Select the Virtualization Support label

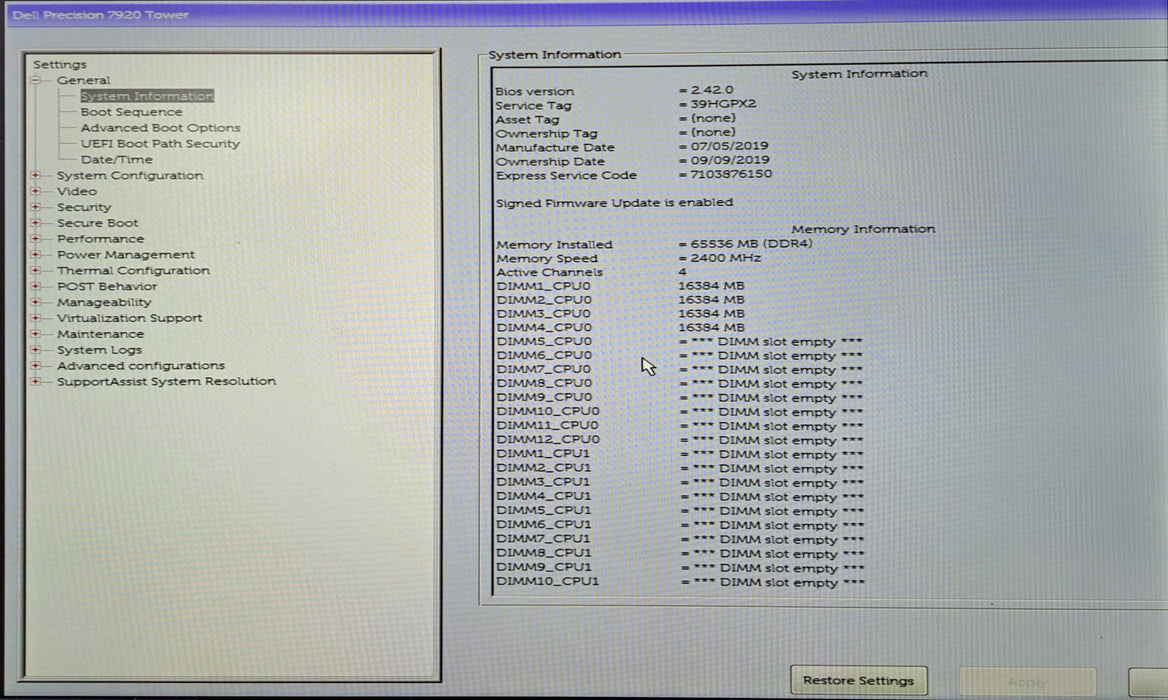pos(130,318)
